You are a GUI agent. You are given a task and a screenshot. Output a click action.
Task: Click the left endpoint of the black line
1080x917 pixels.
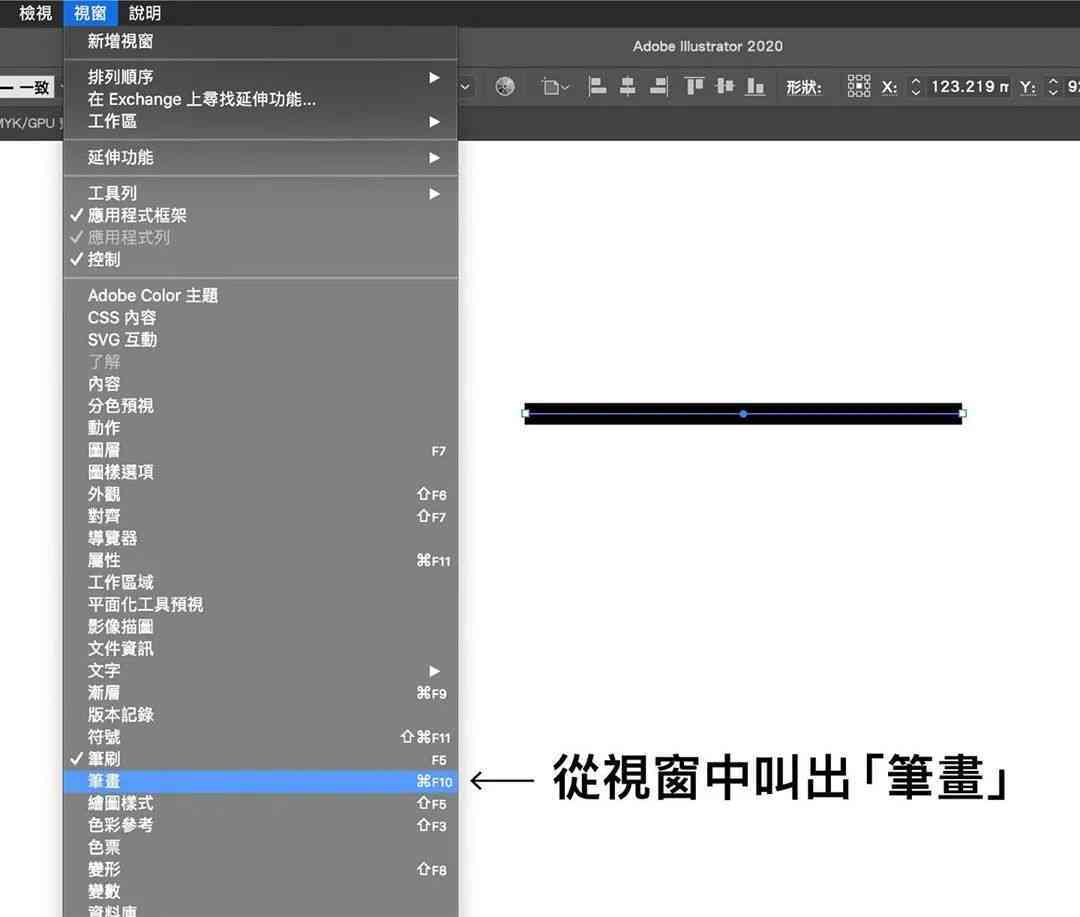tap(526, 414)
